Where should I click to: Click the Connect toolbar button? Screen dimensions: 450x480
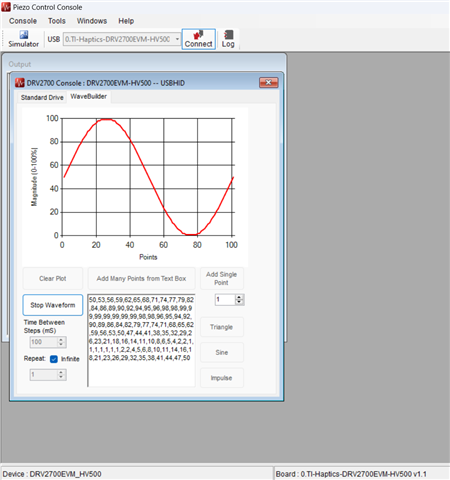tap(199, 39)
